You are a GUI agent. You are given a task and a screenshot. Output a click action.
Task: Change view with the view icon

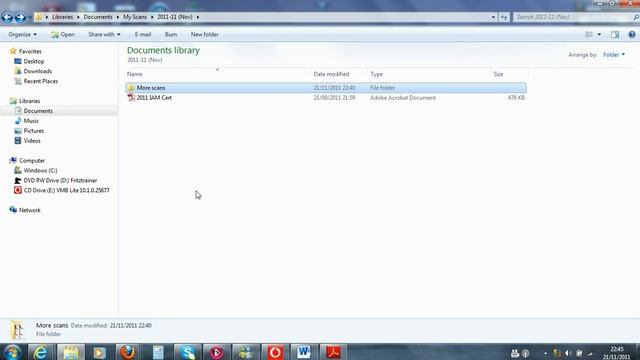coord(589,35)
